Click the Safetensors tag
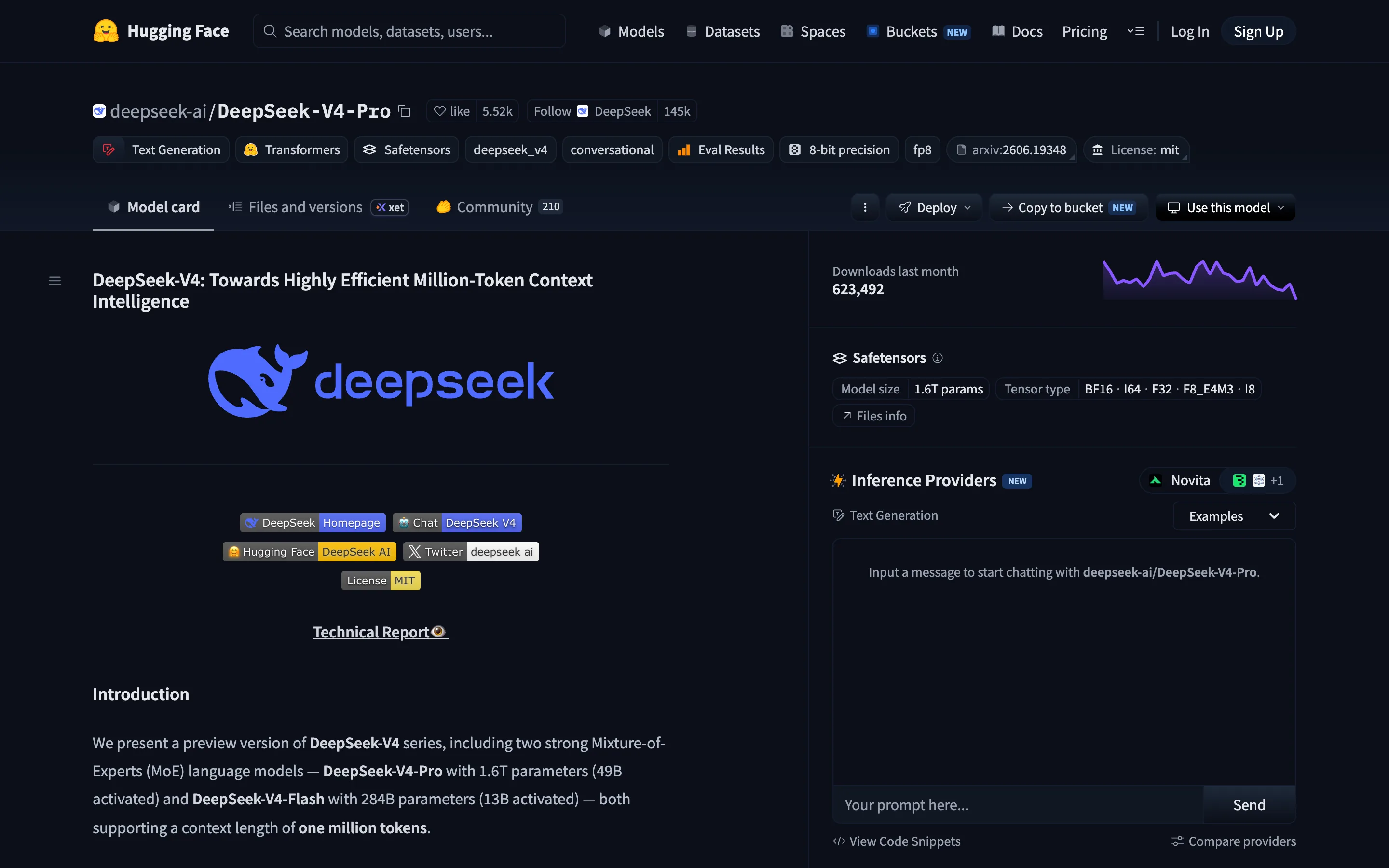Viewport: 1389px width, 868px height. click(x=407, y=150)
